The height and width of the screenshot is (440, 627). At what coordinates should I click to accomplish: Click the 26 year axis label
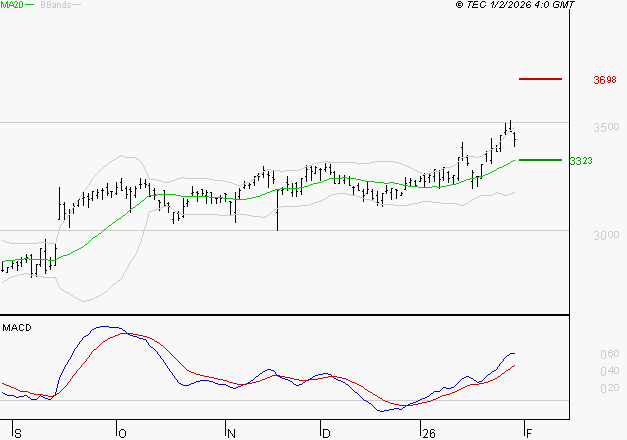[x=429, y=434]
